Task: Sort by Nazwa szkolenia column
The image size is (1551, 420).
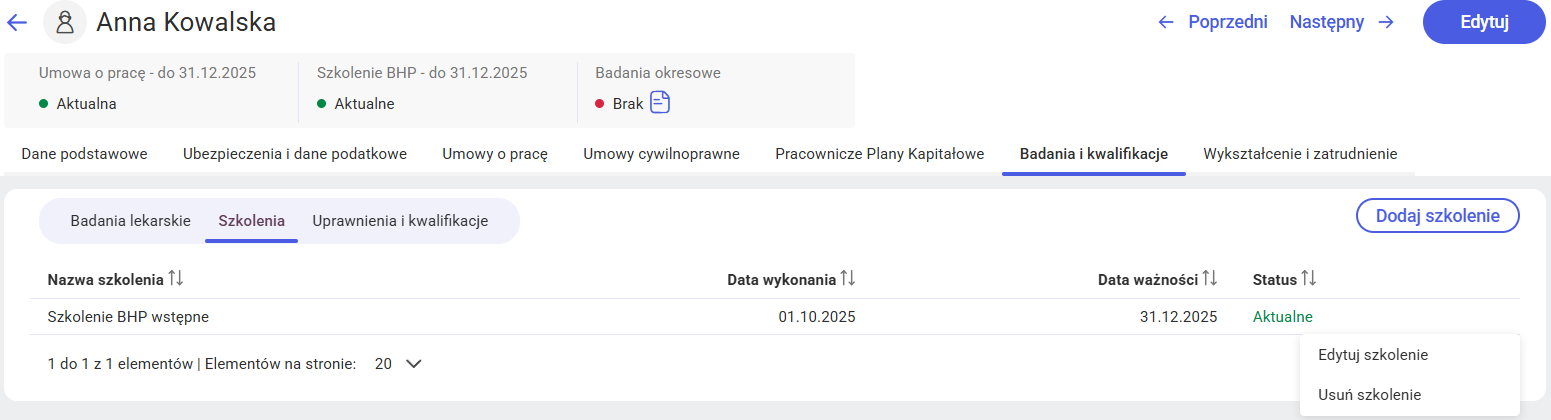Action: coord(176,280)
